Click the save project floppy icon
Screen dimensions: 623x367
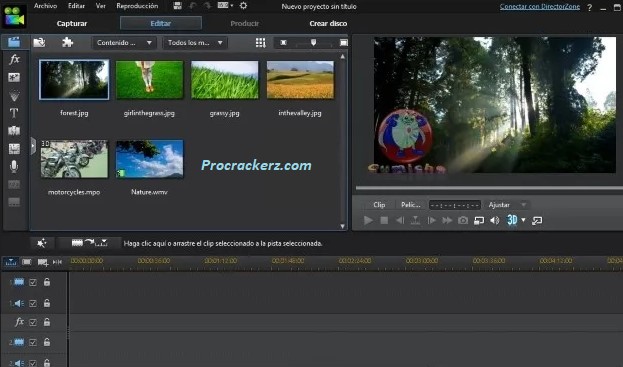click(x=178, y=6)
